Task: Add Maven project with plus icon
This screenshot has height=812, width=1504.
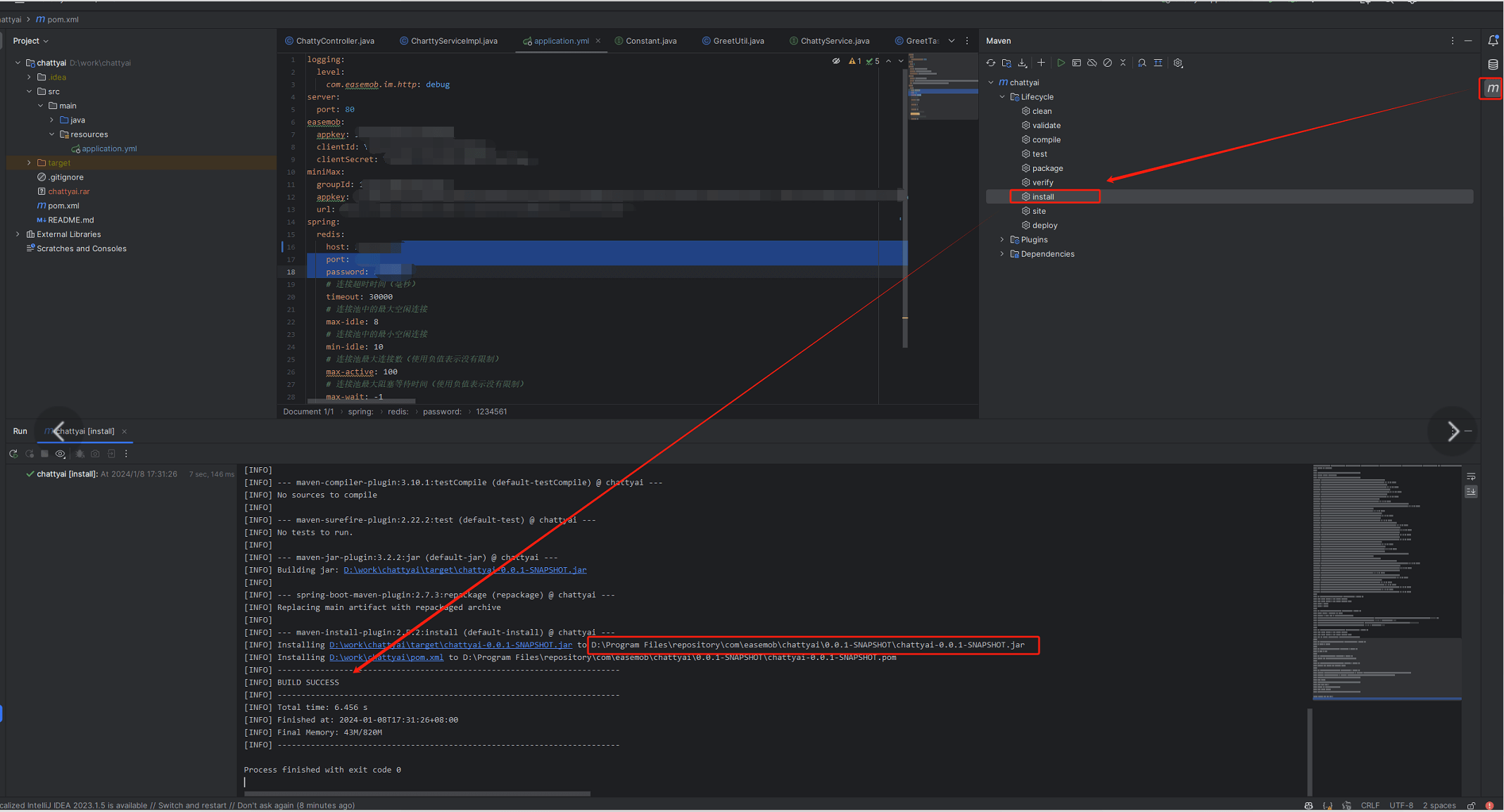Action: pos(1042,63)
